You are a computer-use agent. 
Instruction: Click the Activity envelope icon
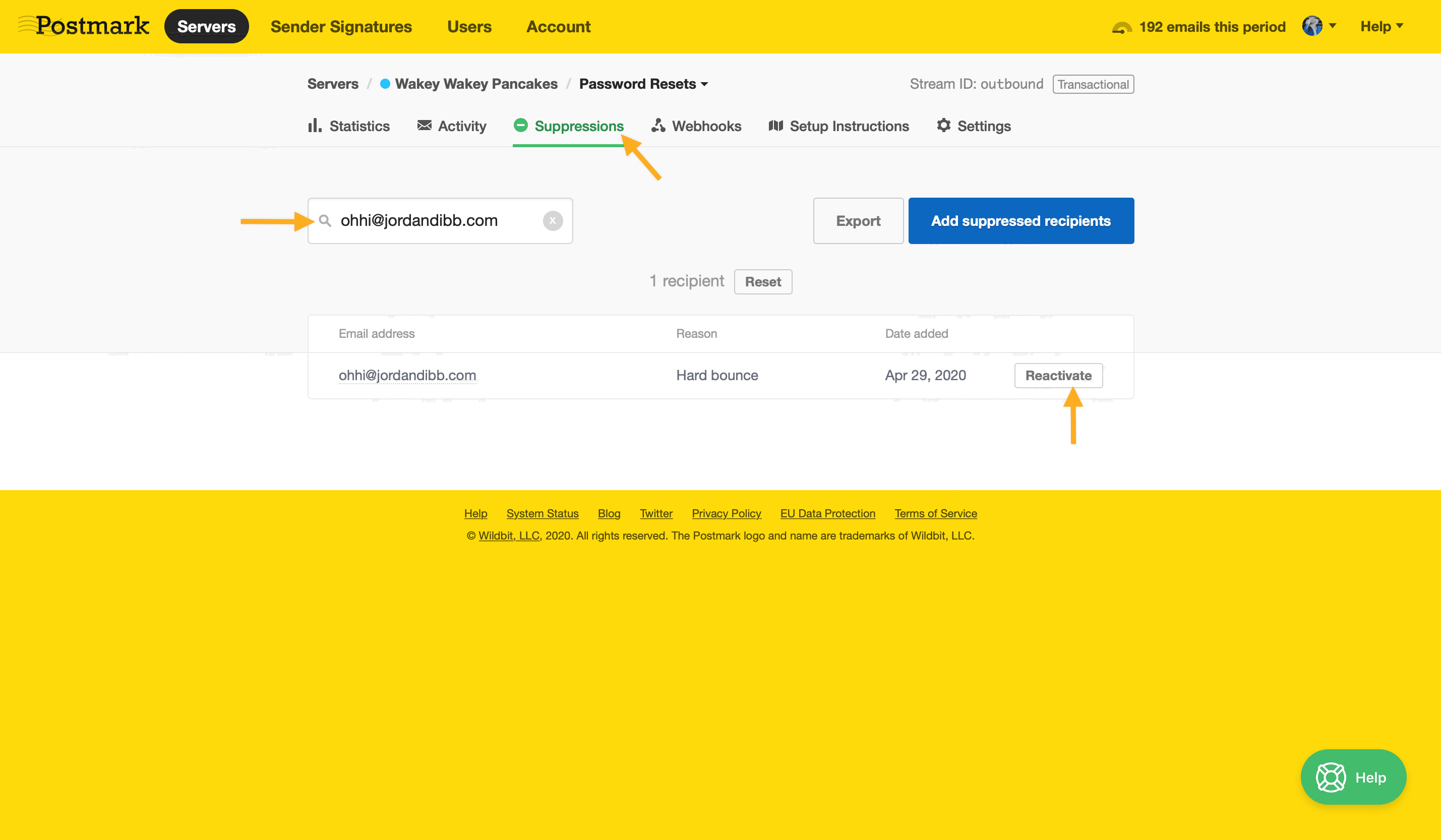click(425, 125)
